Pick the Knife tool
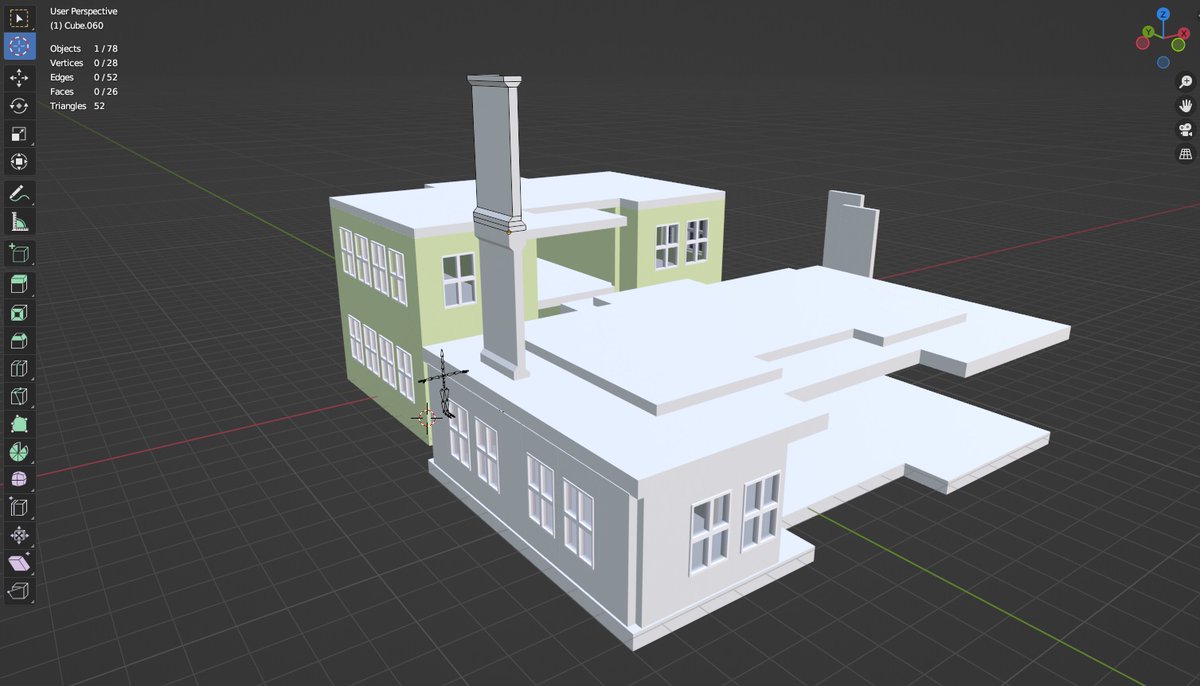 [x=19, y=397]
